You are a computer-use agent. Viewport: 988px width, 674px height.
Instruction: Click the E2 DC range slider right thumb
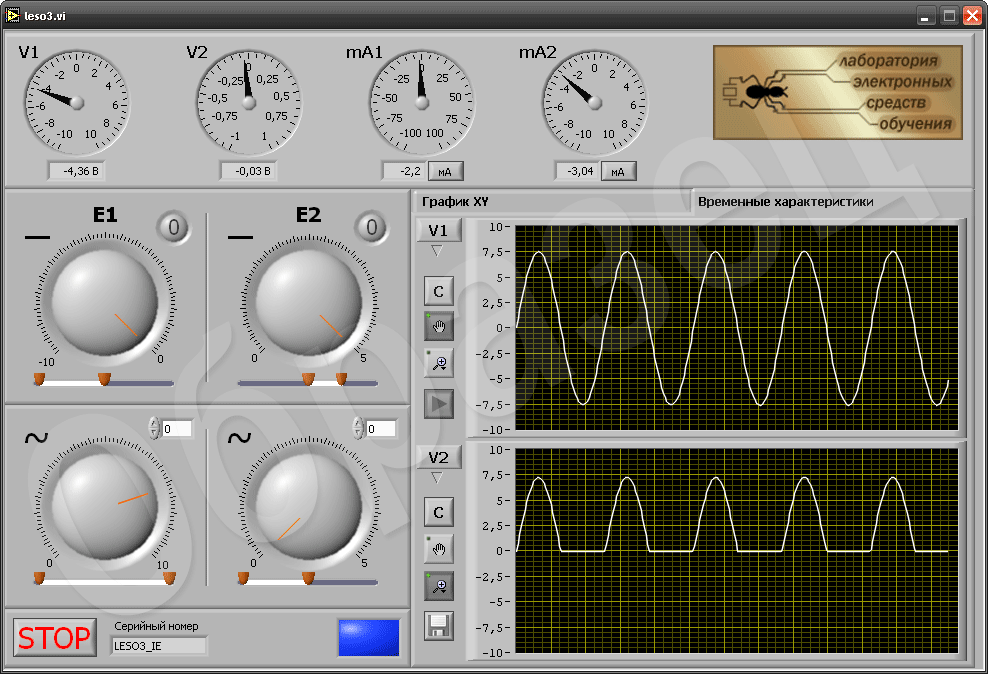341,379
